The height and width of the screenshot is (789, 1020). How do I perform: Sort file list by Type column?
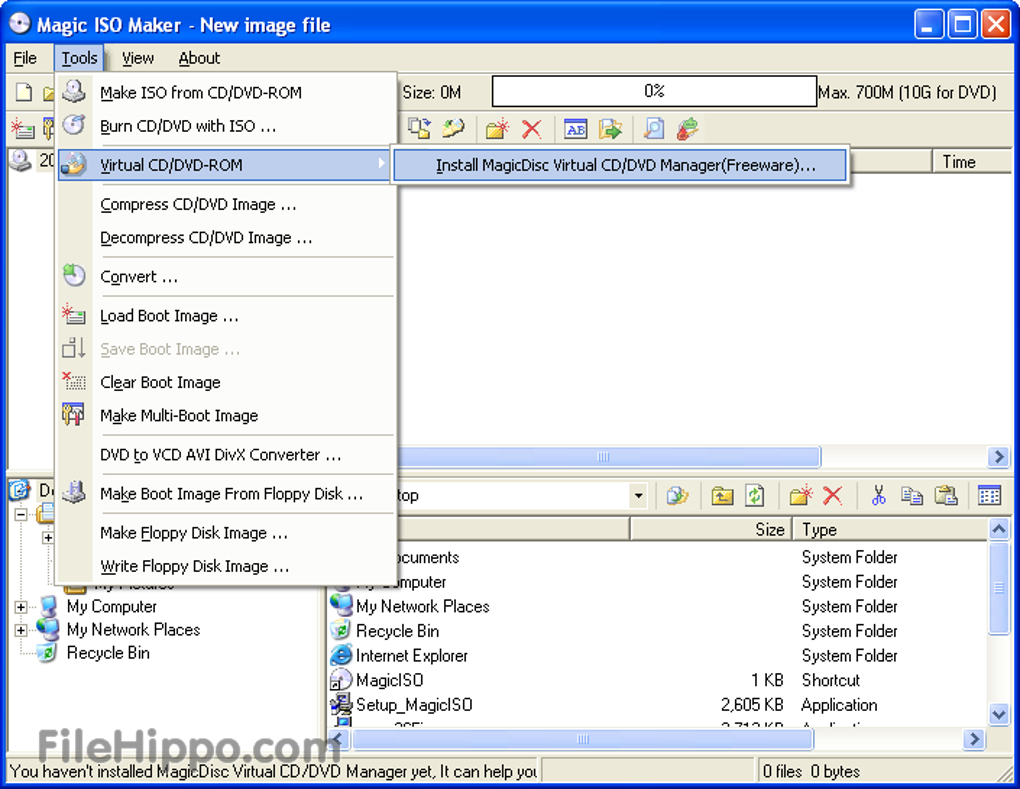pos(891,529)
